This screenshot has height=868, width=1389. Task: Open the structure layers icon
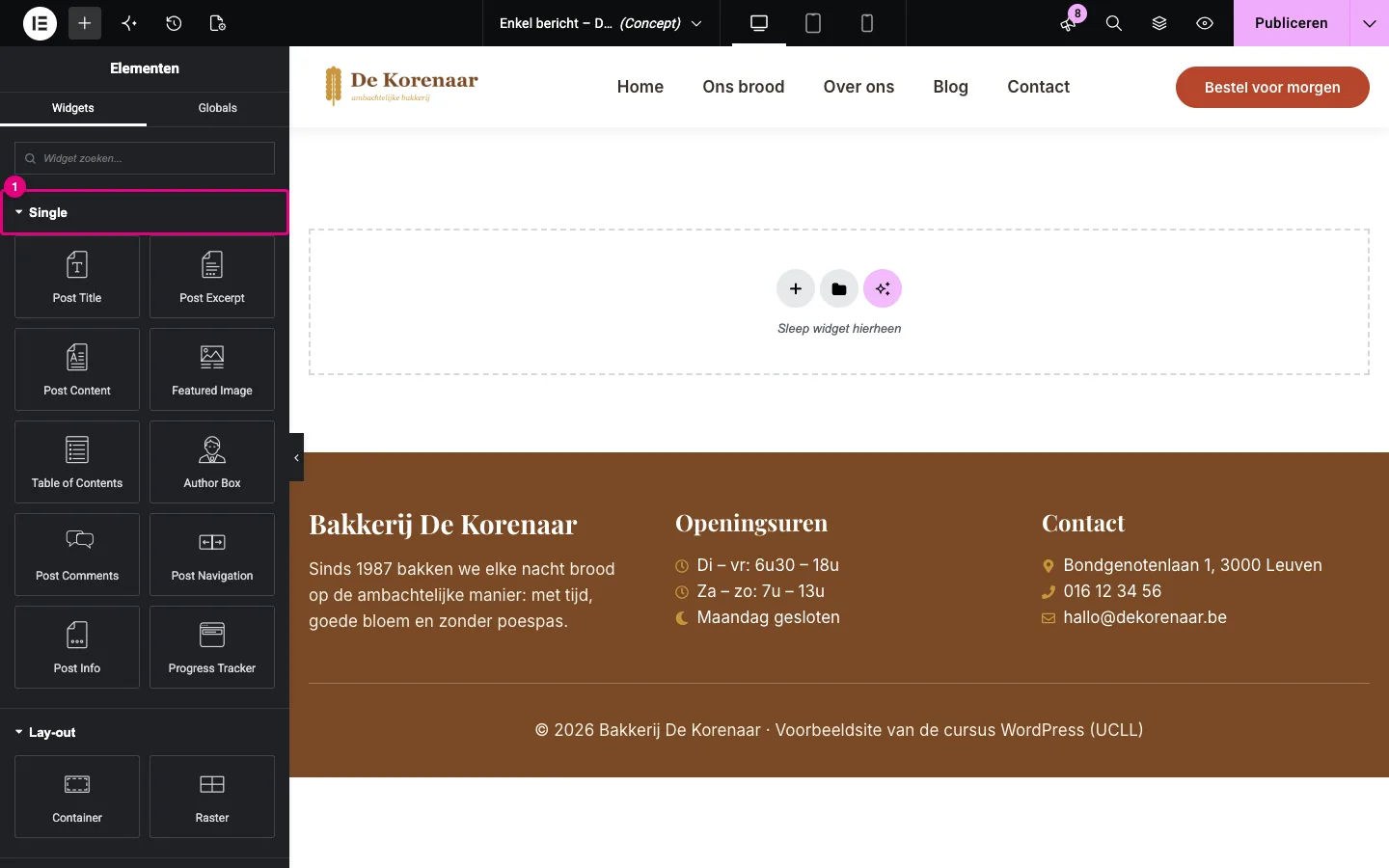tap(1159, 23)
